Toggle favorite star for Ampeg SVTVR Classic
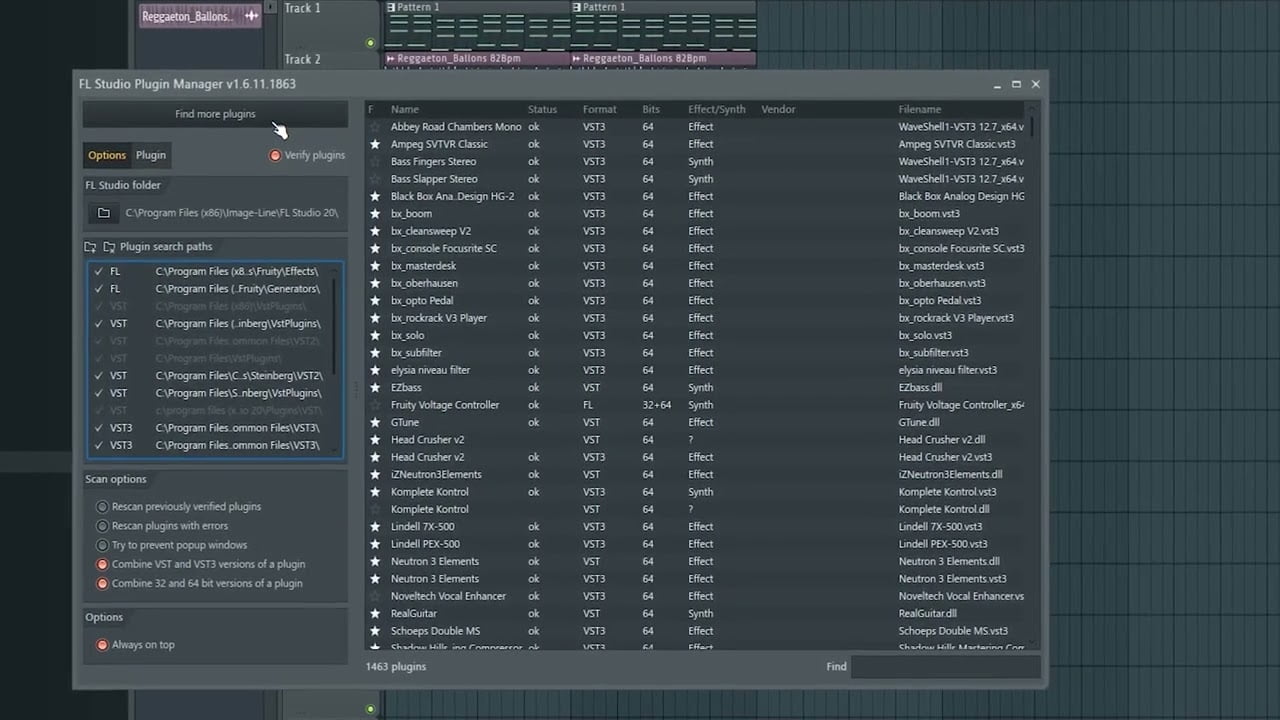Image resolution: width=1280 pixels, height=720 pixels. 375,144
